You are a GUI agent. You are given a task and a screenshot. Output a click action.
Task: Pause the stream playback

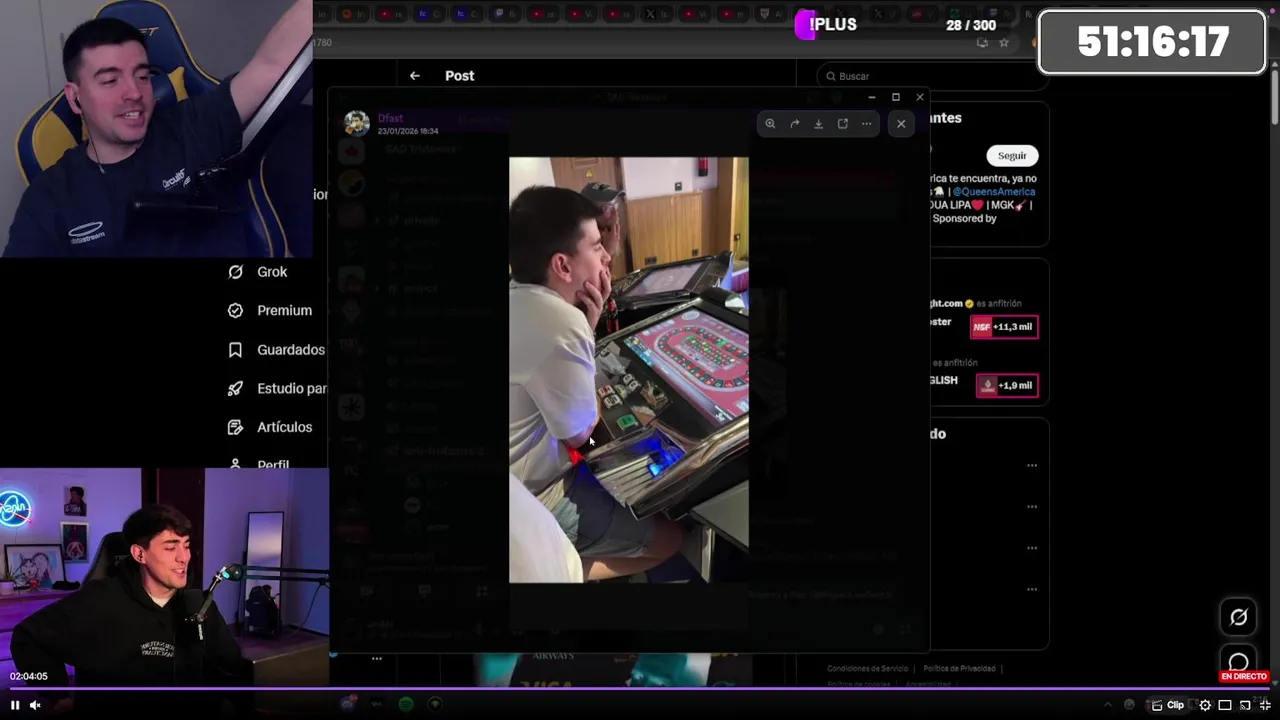(15, 705)
